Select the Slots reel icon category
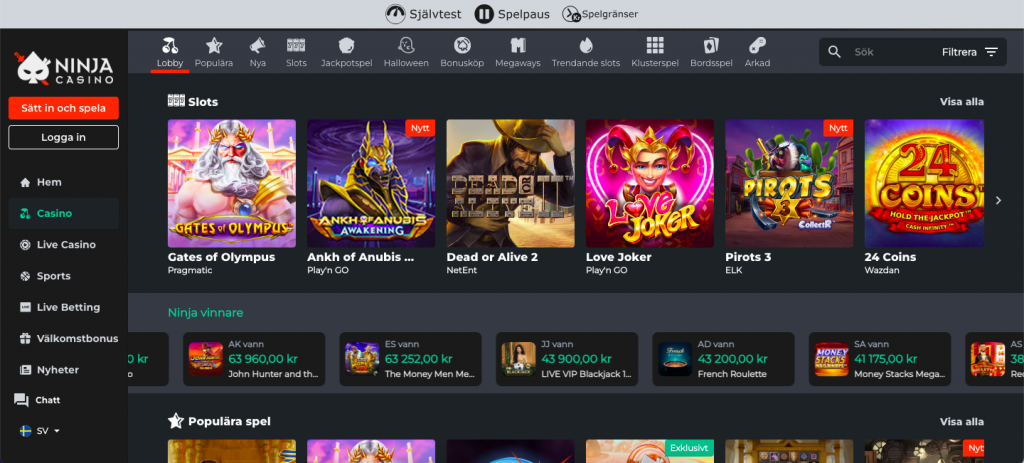Viewport: 1024px width, 463px height. 296,46
